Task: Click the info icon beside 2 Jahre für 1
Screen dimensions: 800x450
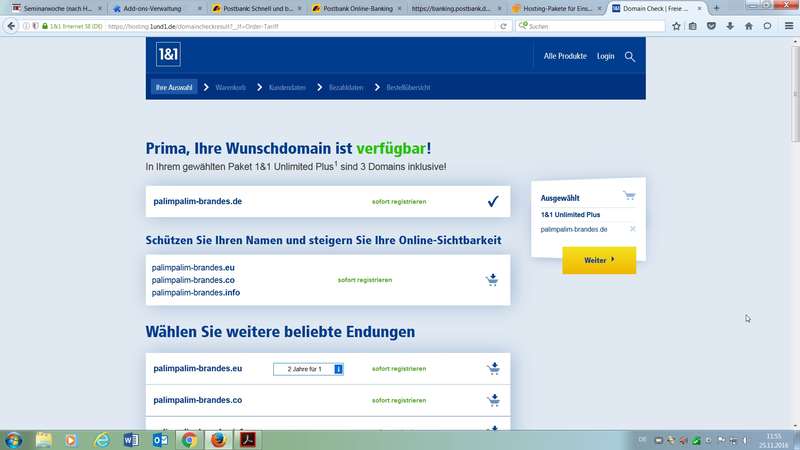Action: (338, 369)
